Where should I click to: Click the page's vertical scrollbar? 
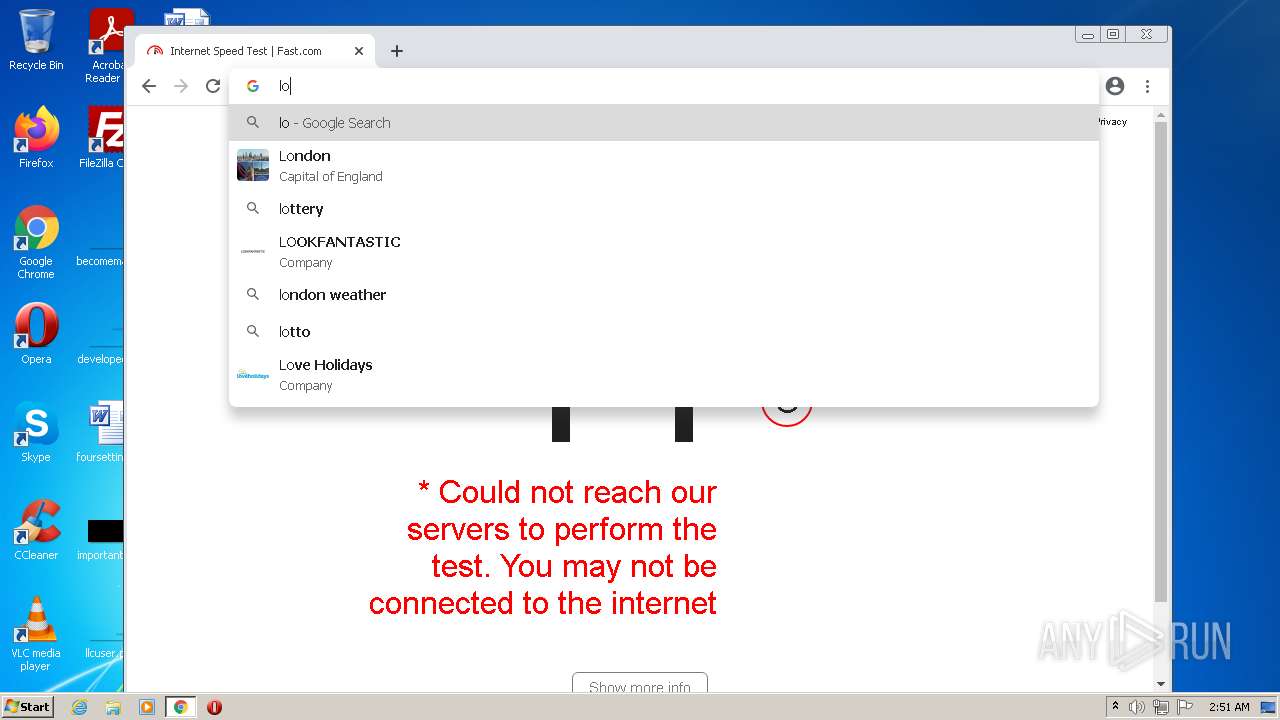[x=1161, y=360]
